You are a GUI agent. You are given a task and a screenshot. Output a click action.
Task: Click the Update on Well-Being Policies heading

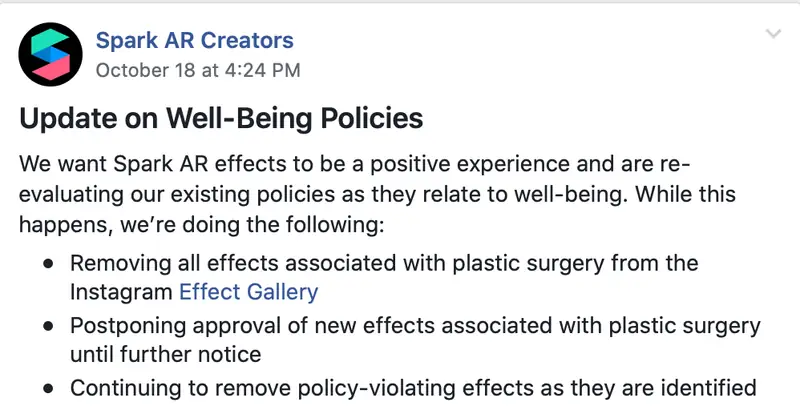(x=221, y=118)
